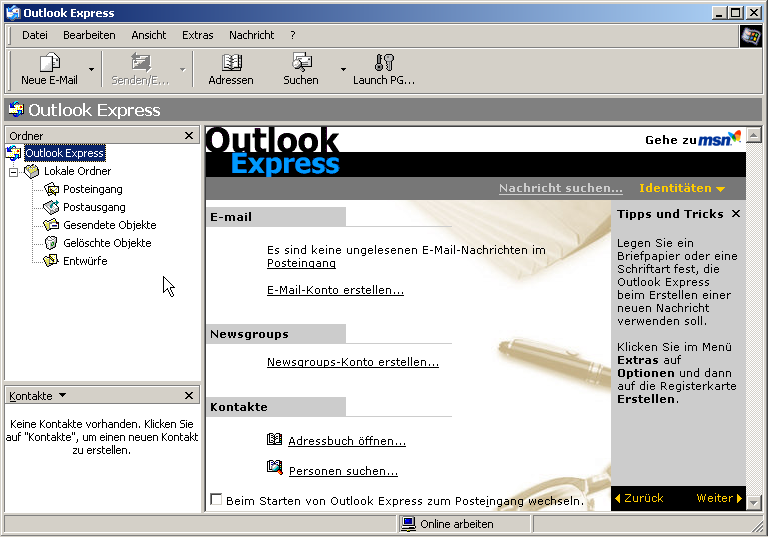Click the Online arbeiten status bar text

(x=457, y=524)
